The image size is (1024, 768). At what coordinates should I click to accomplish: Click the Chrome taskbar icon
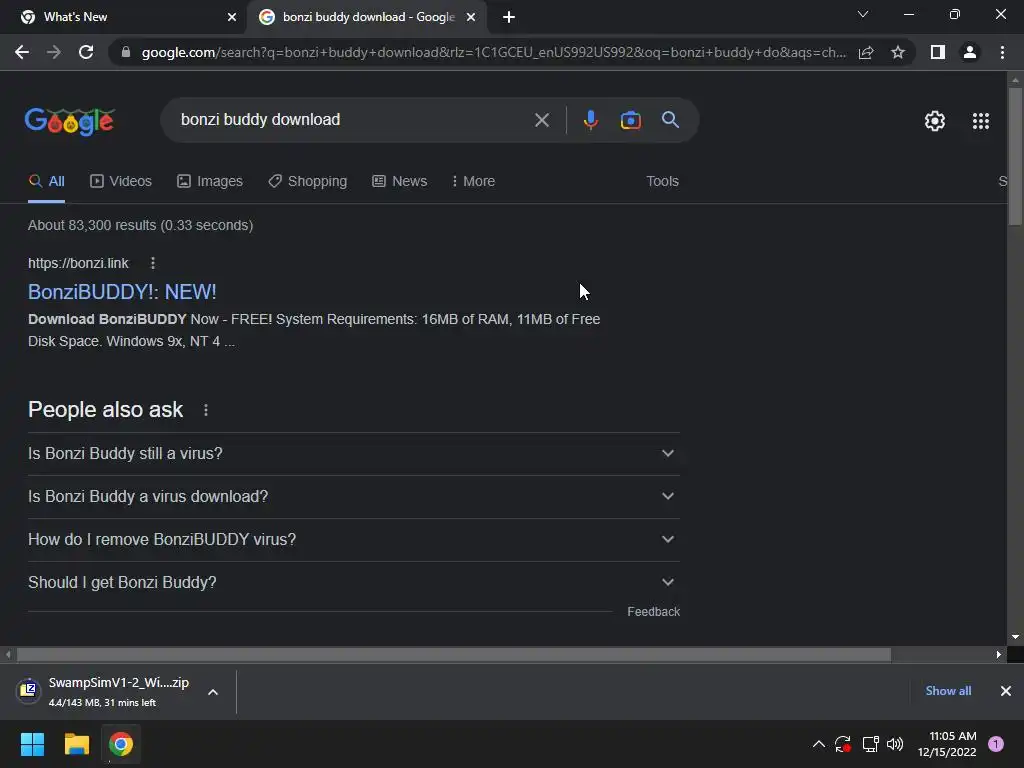(121, 744)
